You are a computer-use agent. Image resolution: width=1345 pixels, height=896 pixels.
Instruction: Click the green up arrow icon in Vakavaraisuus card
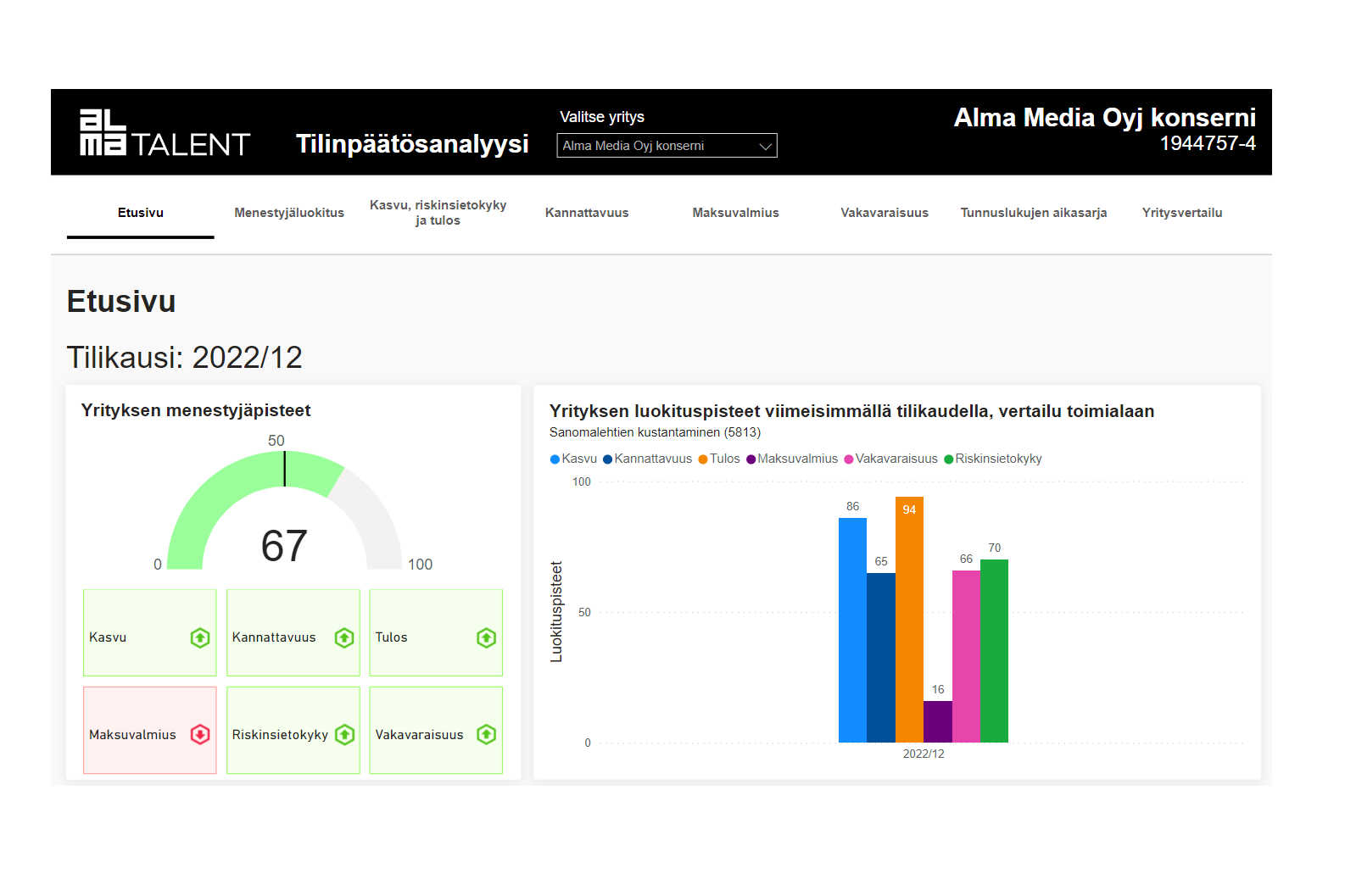(x=487, y=734)
